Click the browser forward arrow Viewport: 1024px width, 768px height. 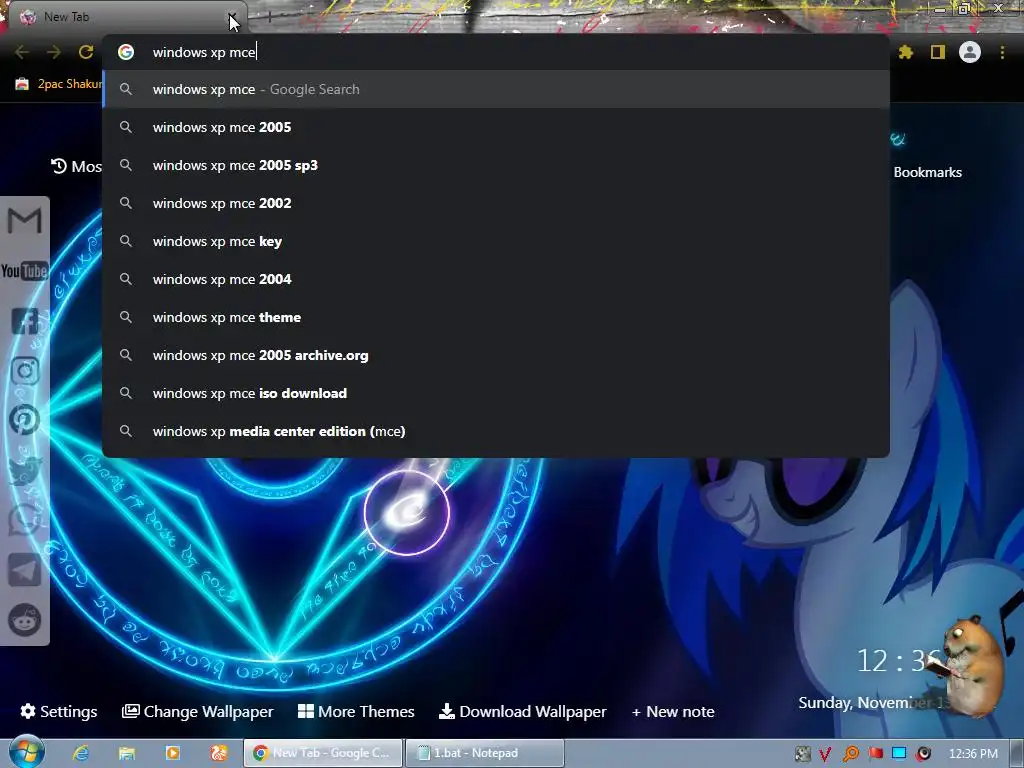point(54,52)
